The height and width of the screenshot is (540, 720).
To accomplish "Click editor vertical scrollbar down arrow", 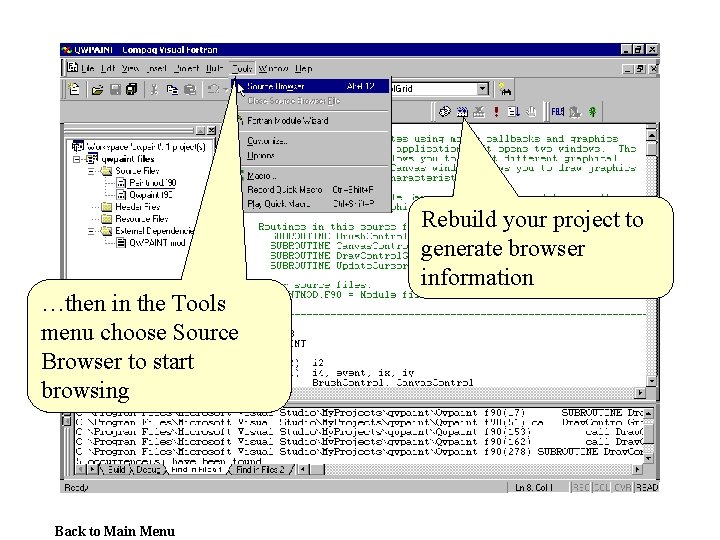I will [651, 381].
